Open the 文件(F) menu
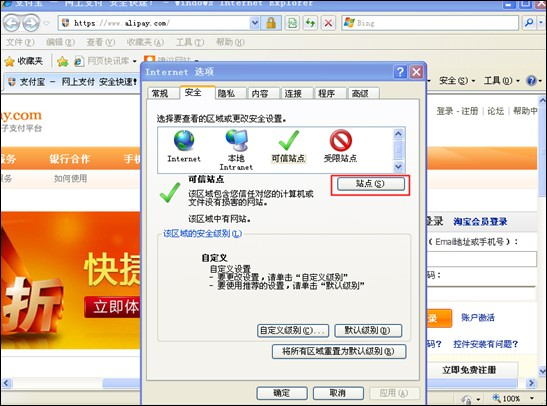 click(x=20, y=42)
